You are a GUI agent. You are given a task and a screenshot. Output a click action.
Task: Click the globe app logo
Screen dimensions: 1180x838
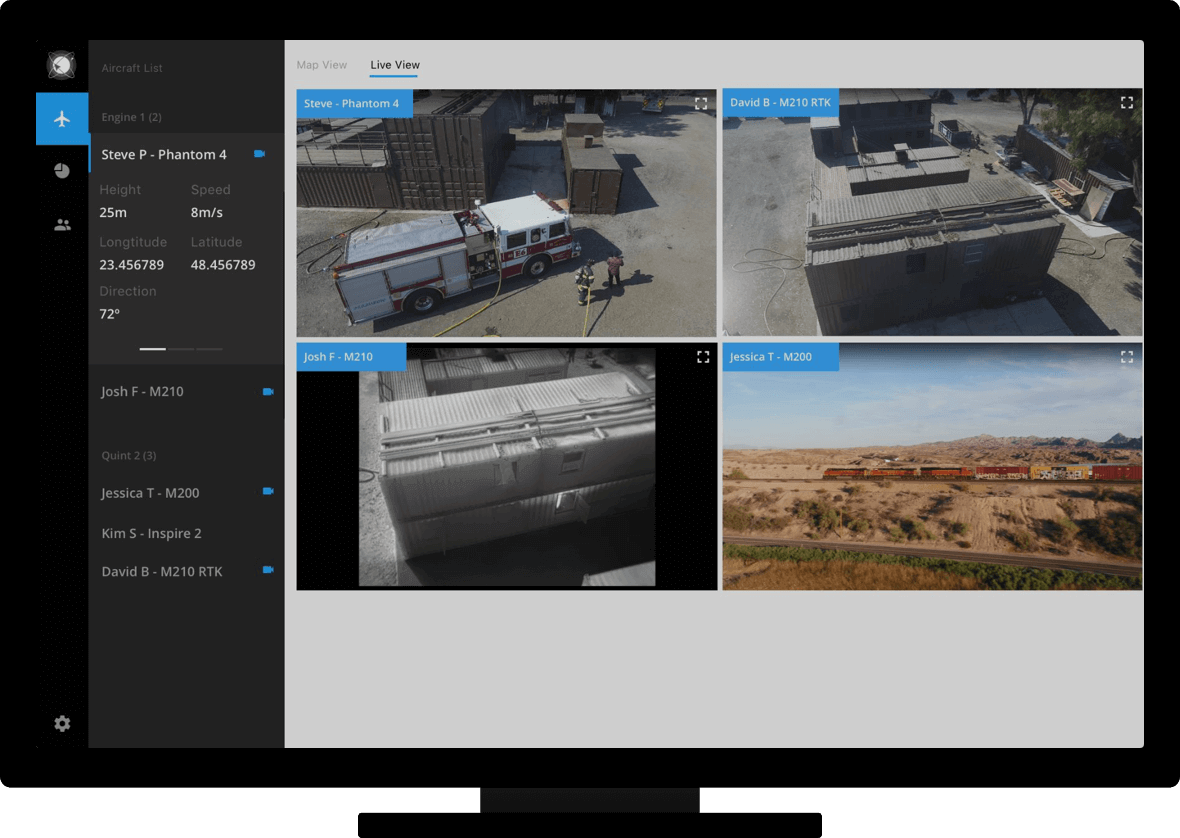(62, 66)
